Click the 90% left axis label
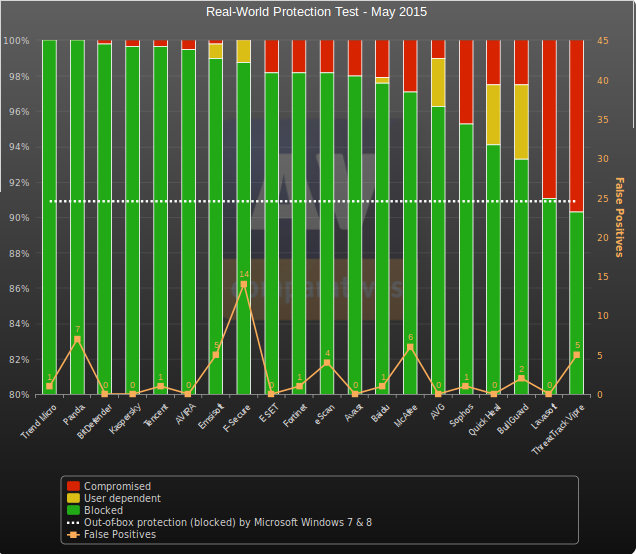 point(19,217)
